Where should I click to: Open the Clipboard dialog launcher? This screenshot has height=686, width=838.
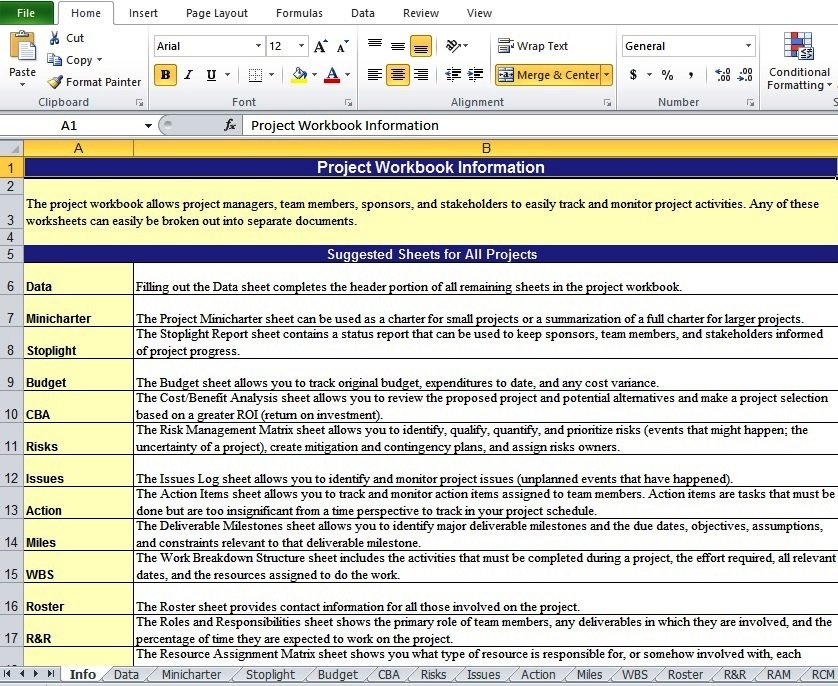(139, 102)
